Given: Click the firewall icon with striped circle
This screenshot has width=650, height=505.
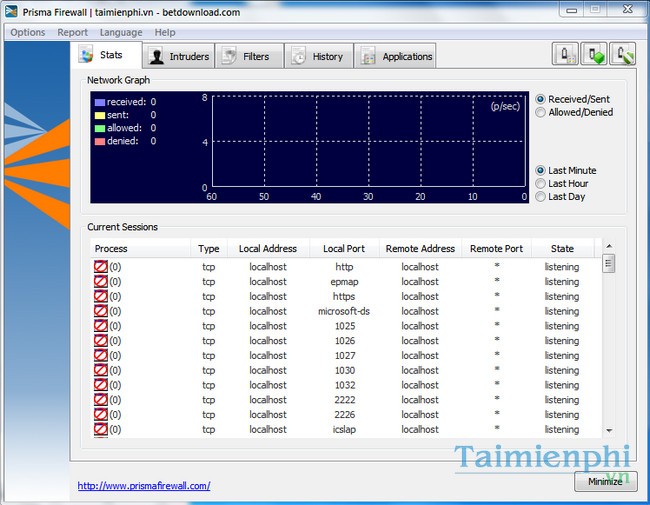Looking at the screenshot, I should [x=624, y=55].
